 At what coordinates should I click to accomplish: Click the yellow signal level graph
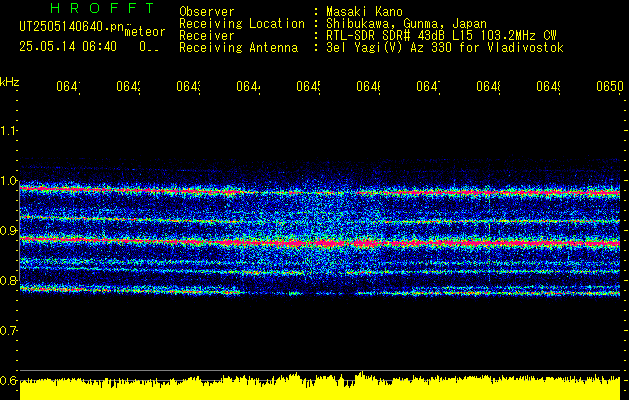(320, 386)
